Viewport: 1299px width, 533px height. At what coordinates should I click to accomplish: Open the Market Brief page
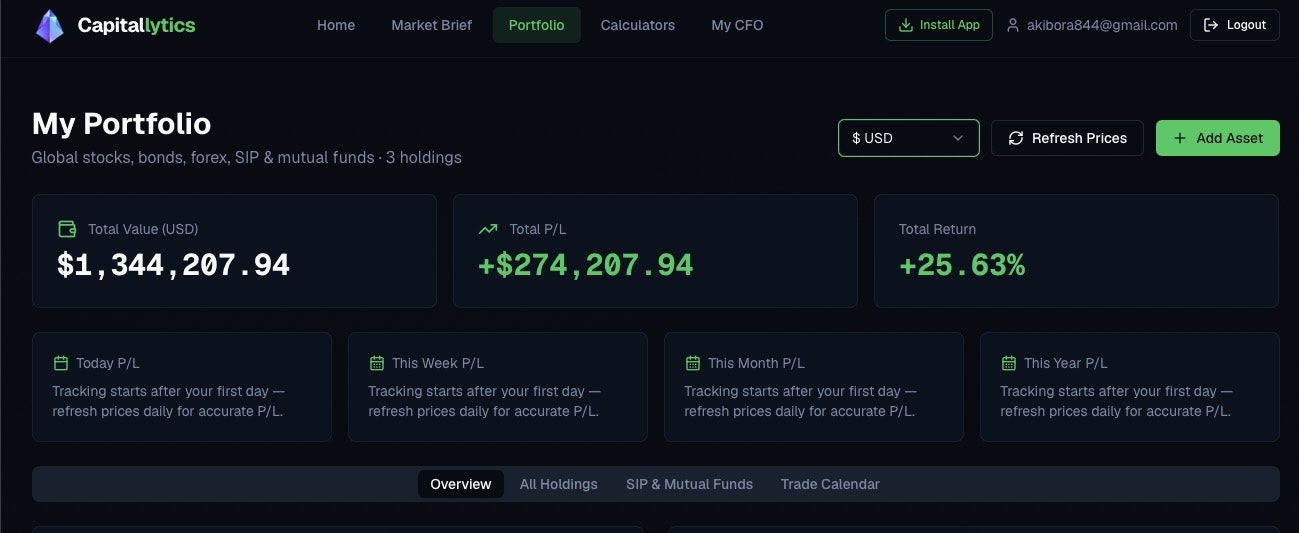click(x=432, y=25)
